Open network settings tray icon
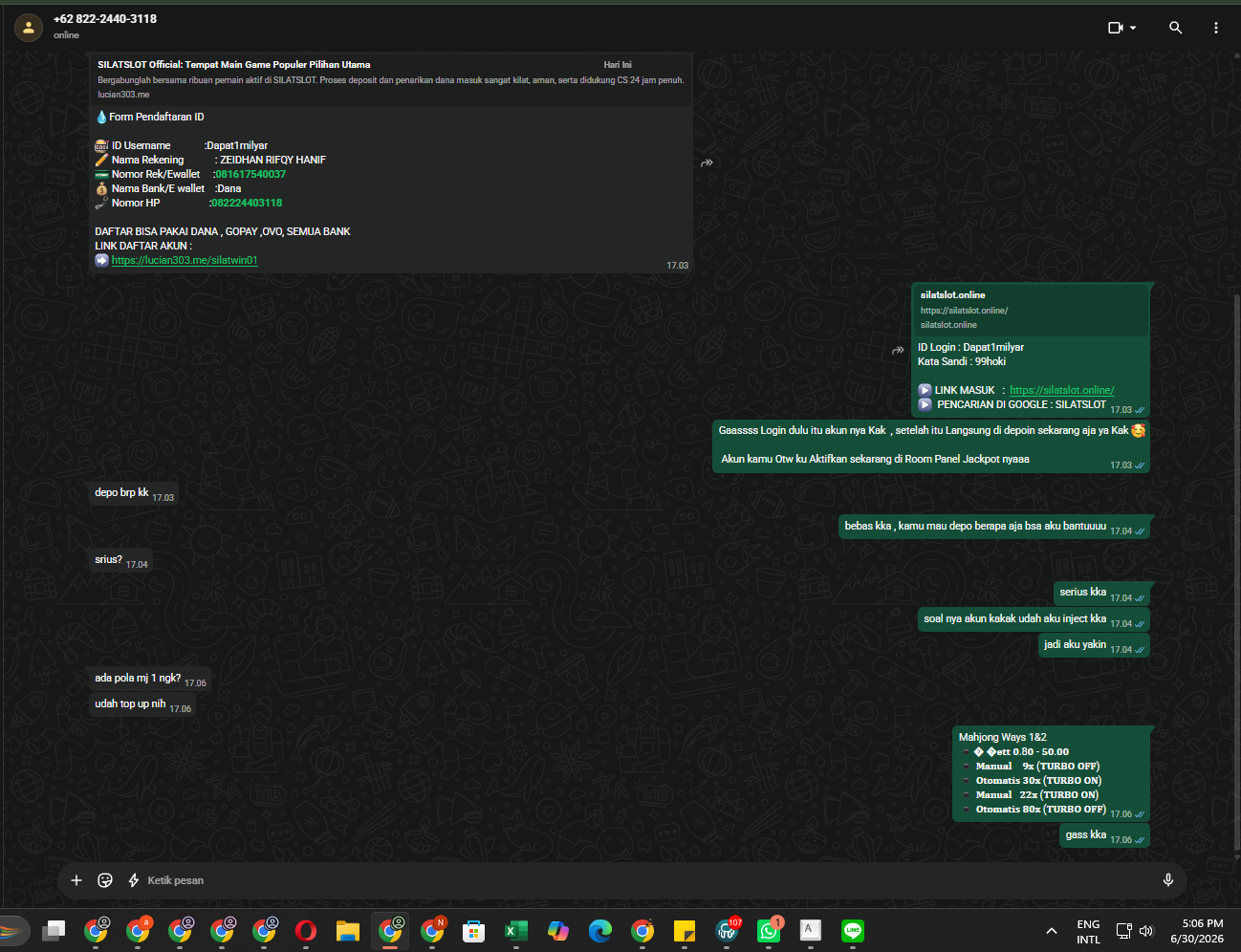 pos(1124,931)
